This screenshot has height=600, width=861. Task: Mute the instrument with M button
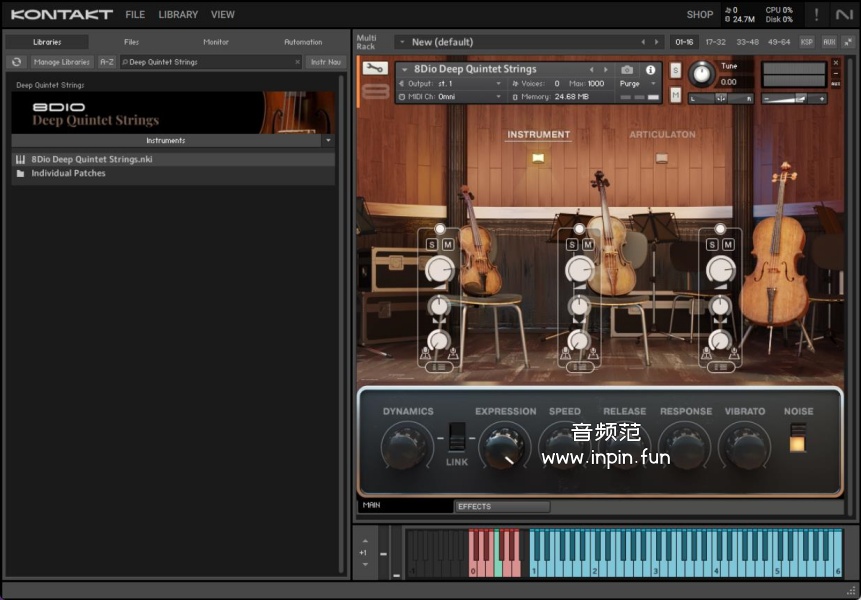point(676,95)
